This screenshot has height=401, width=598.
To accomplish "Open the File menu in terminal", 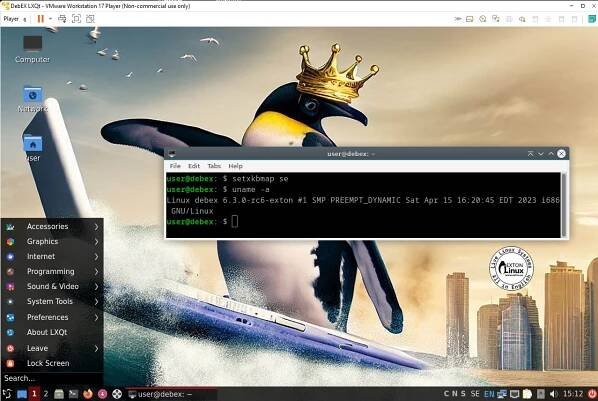I will coord(175,166).
